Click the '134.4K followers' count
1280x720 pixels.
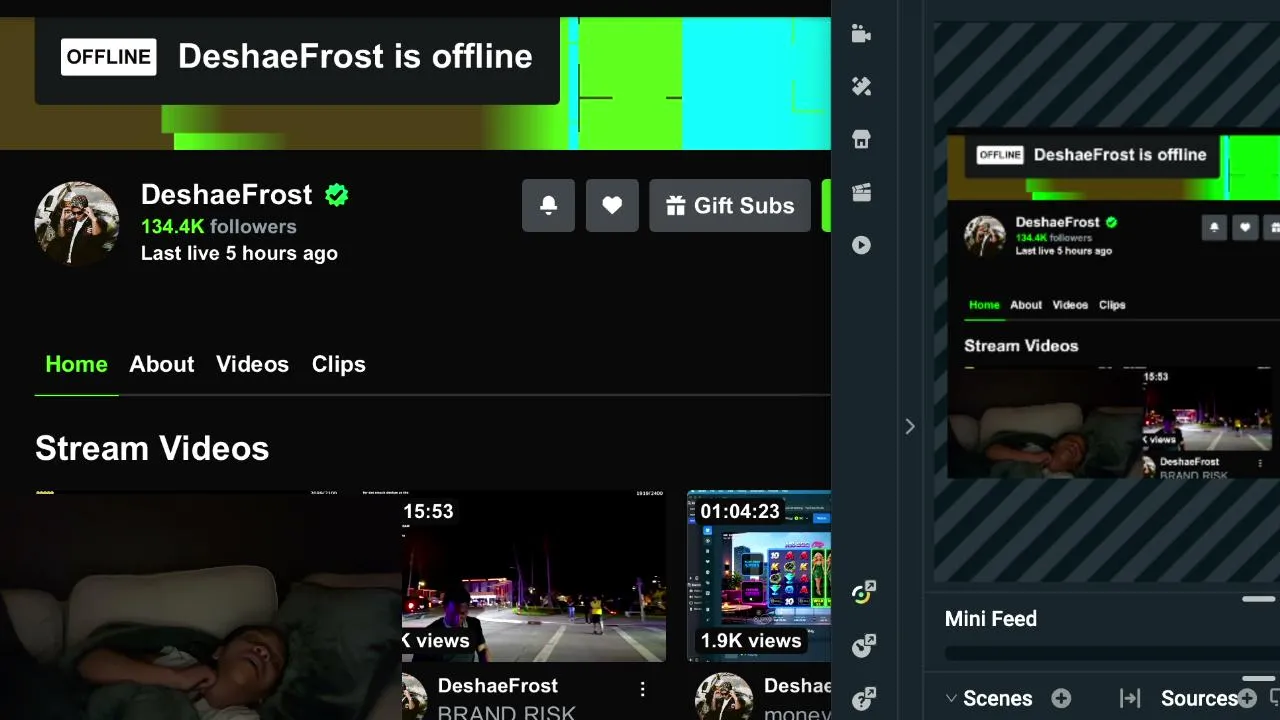click(x=219, y=226)
